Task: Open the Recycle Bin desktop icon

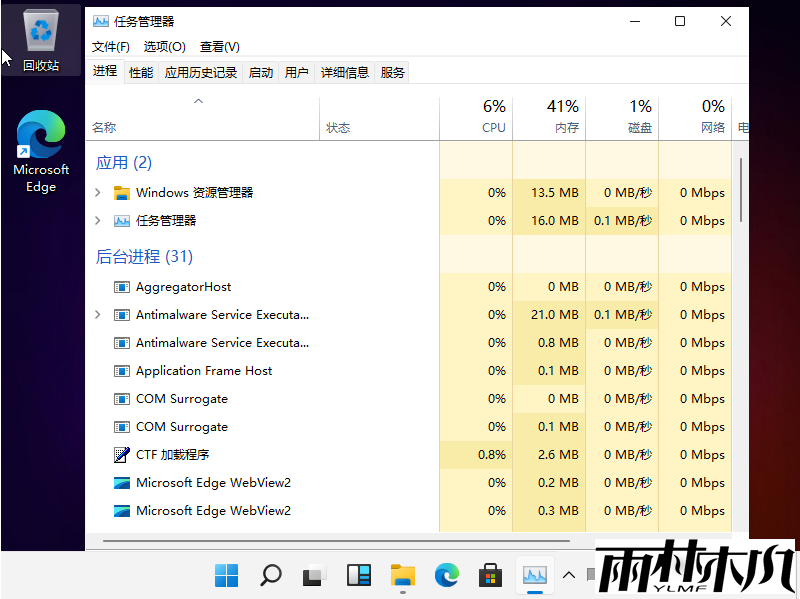Action: click(41, 40)
